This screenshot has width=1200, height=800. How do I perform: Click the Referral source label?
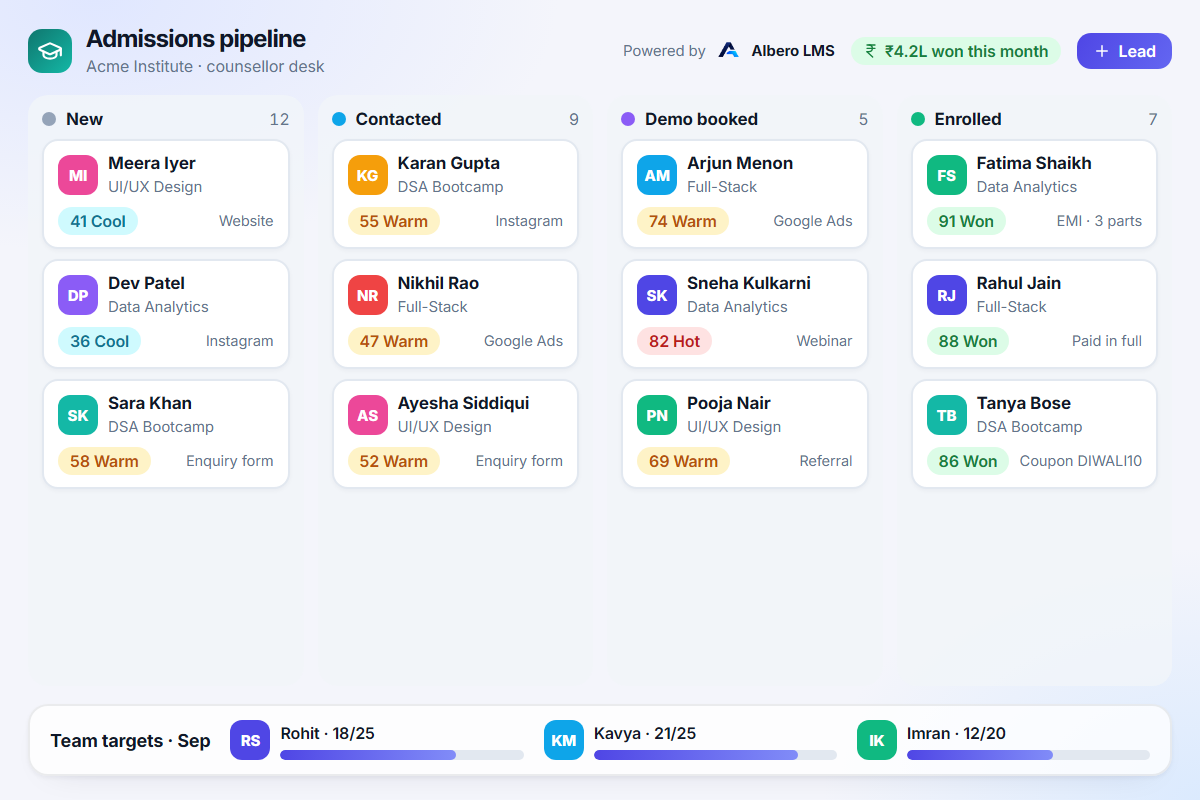[826, 461]
